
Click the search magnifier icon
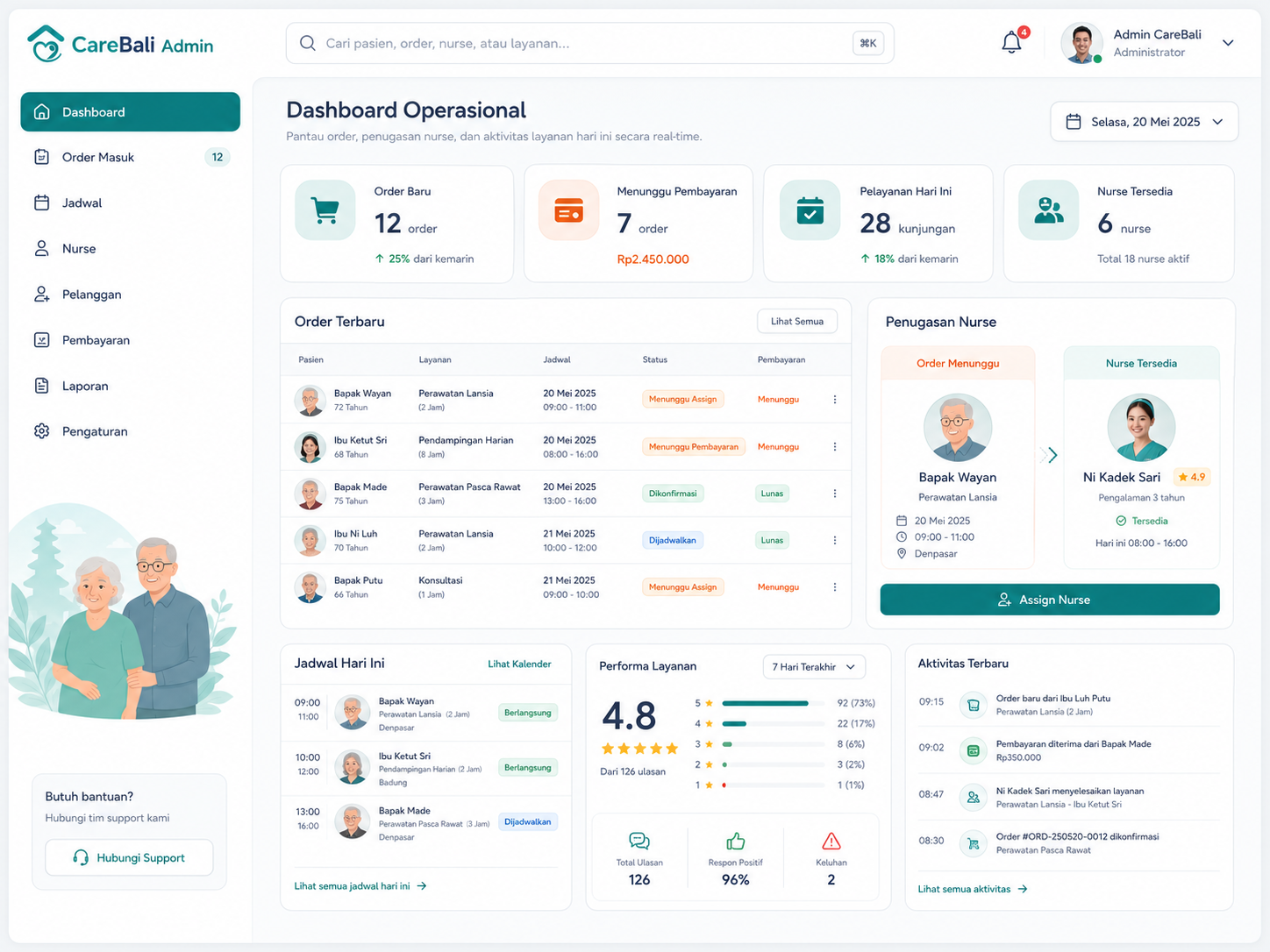click(307, 43)
